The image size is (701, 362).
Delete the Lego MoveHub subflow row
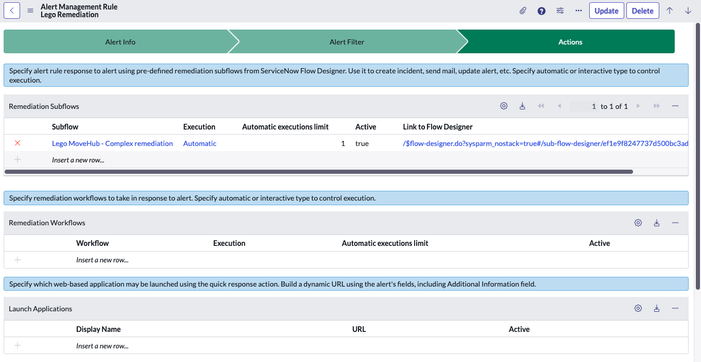(x=17, y=143)
